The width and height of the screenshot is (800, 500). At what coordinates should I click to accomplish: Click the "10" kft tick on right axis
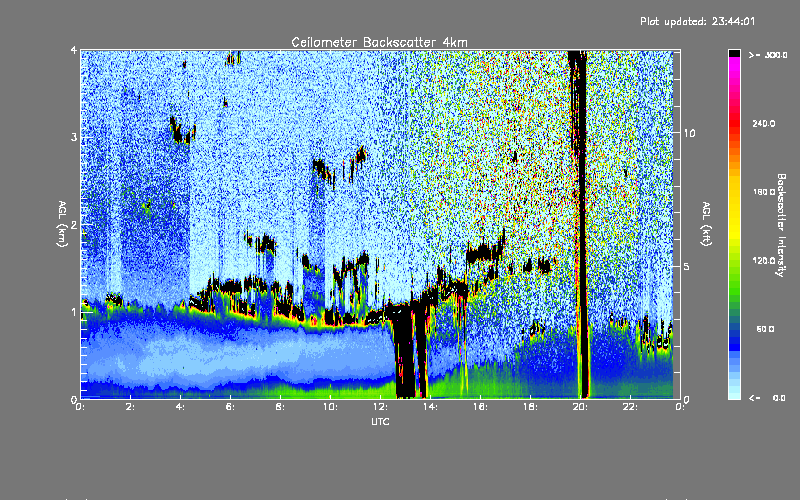[x=689, y=133]
